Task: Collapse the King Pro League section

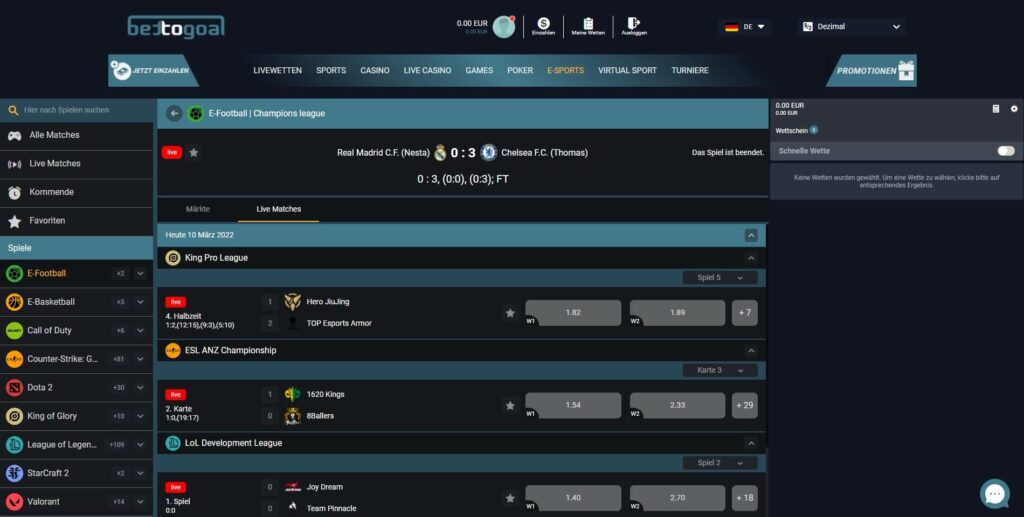Action: 751,258
